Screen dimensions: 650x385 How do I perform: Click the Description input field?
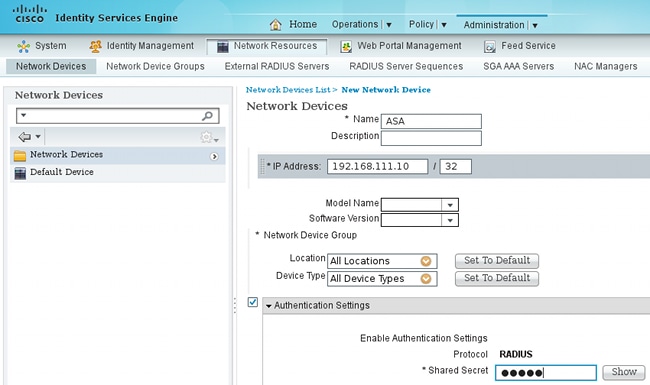click(431, 138)
